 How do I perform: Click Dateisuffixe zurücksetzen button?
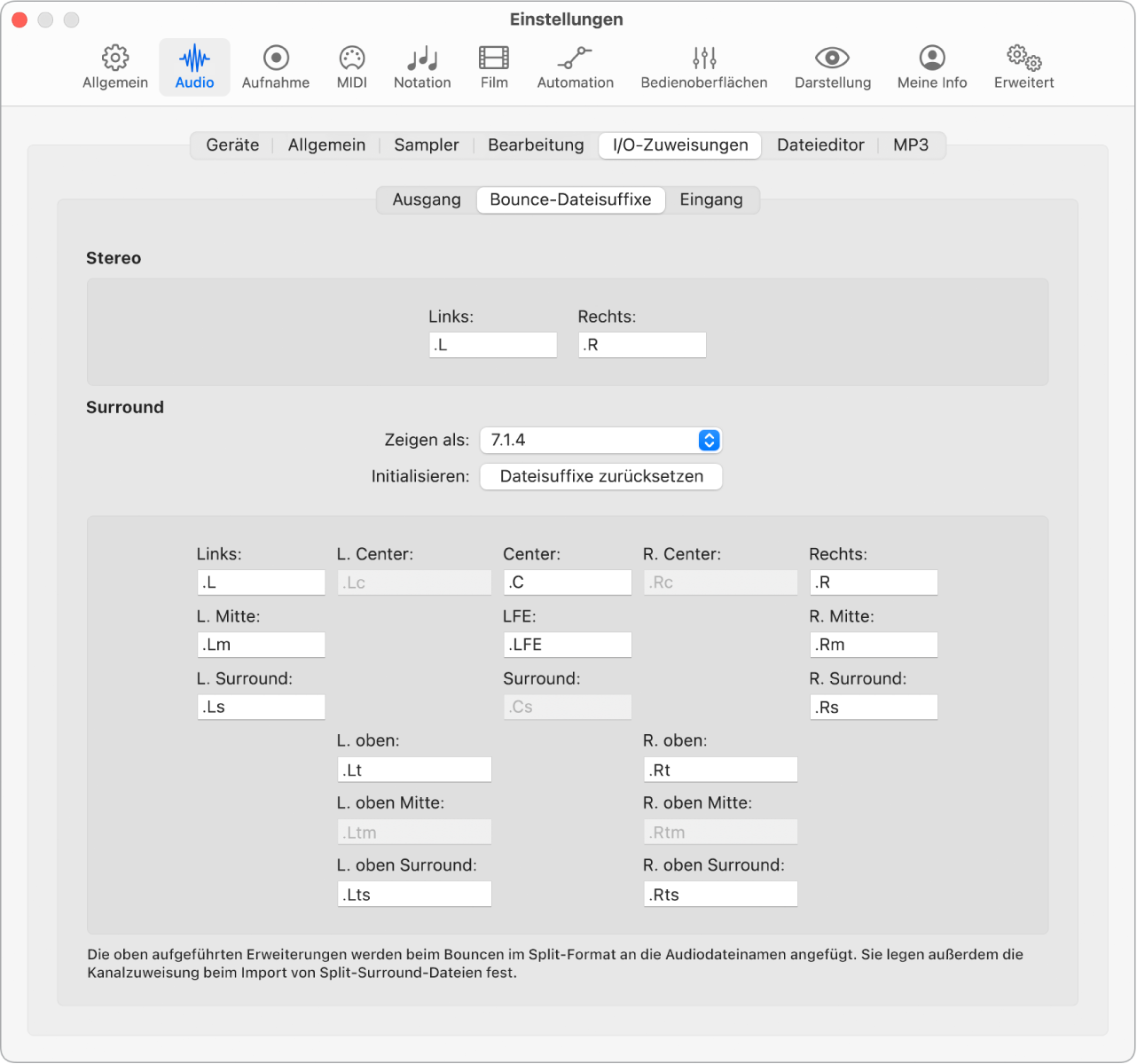(x=600, y=476)
